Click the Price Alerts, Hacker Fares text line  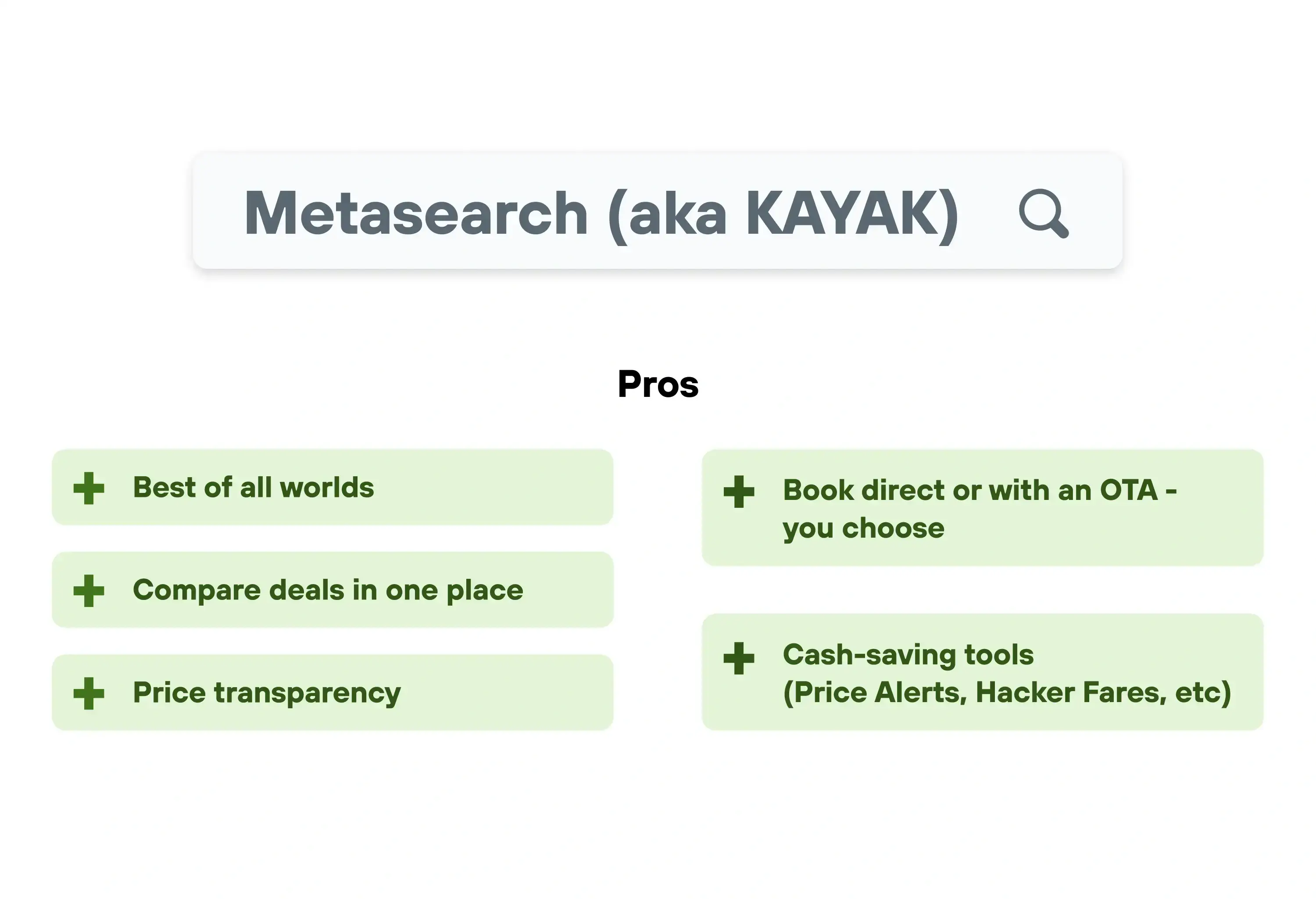click(x=1007, y=692)
